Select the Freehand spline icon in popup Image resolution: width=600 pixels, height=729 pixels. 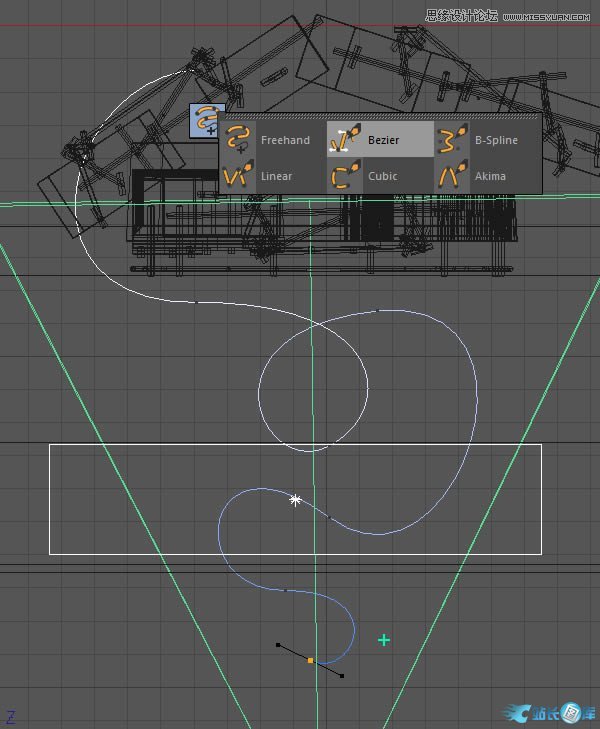(x=238, y=140)
